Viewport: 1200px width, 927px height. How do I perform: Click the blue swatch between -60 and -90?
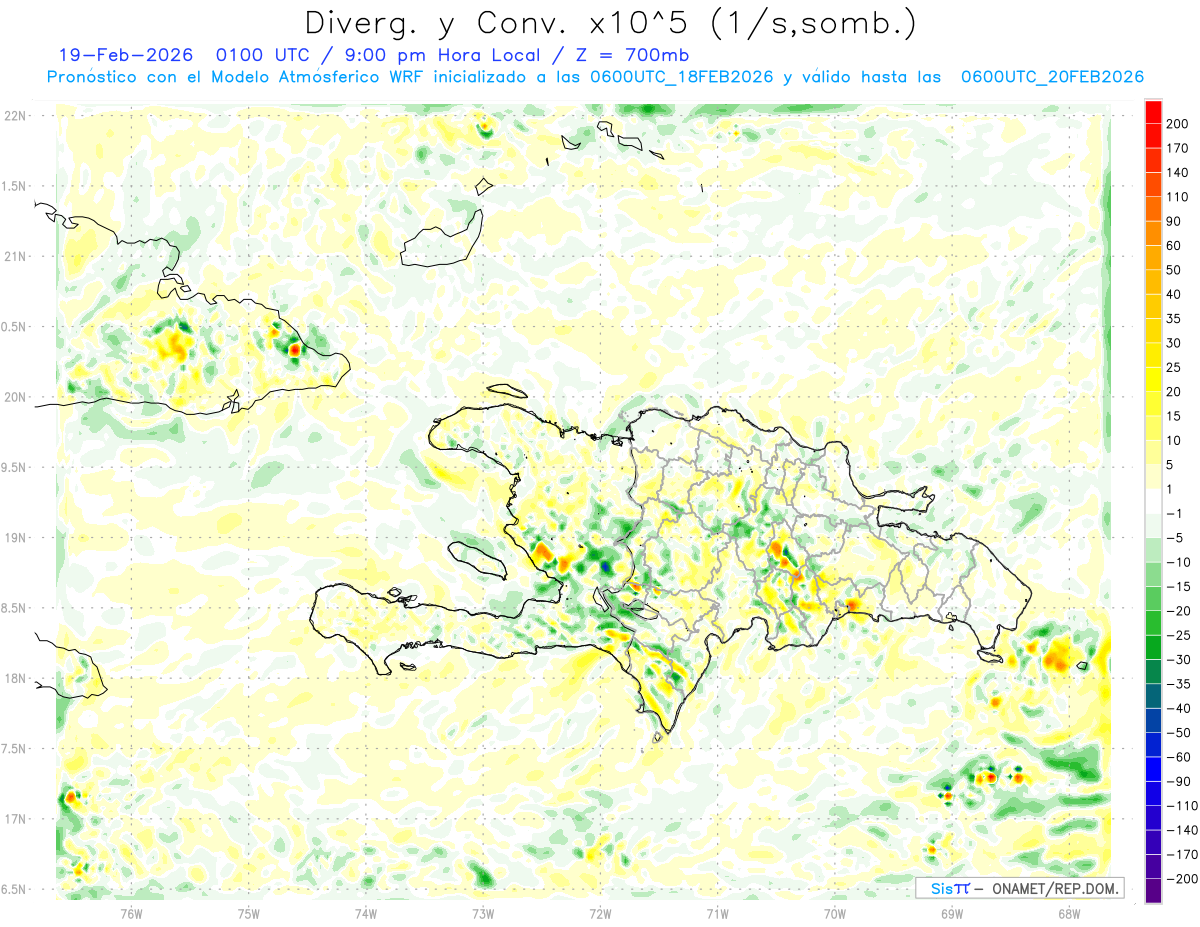(x=1153, y=769)
